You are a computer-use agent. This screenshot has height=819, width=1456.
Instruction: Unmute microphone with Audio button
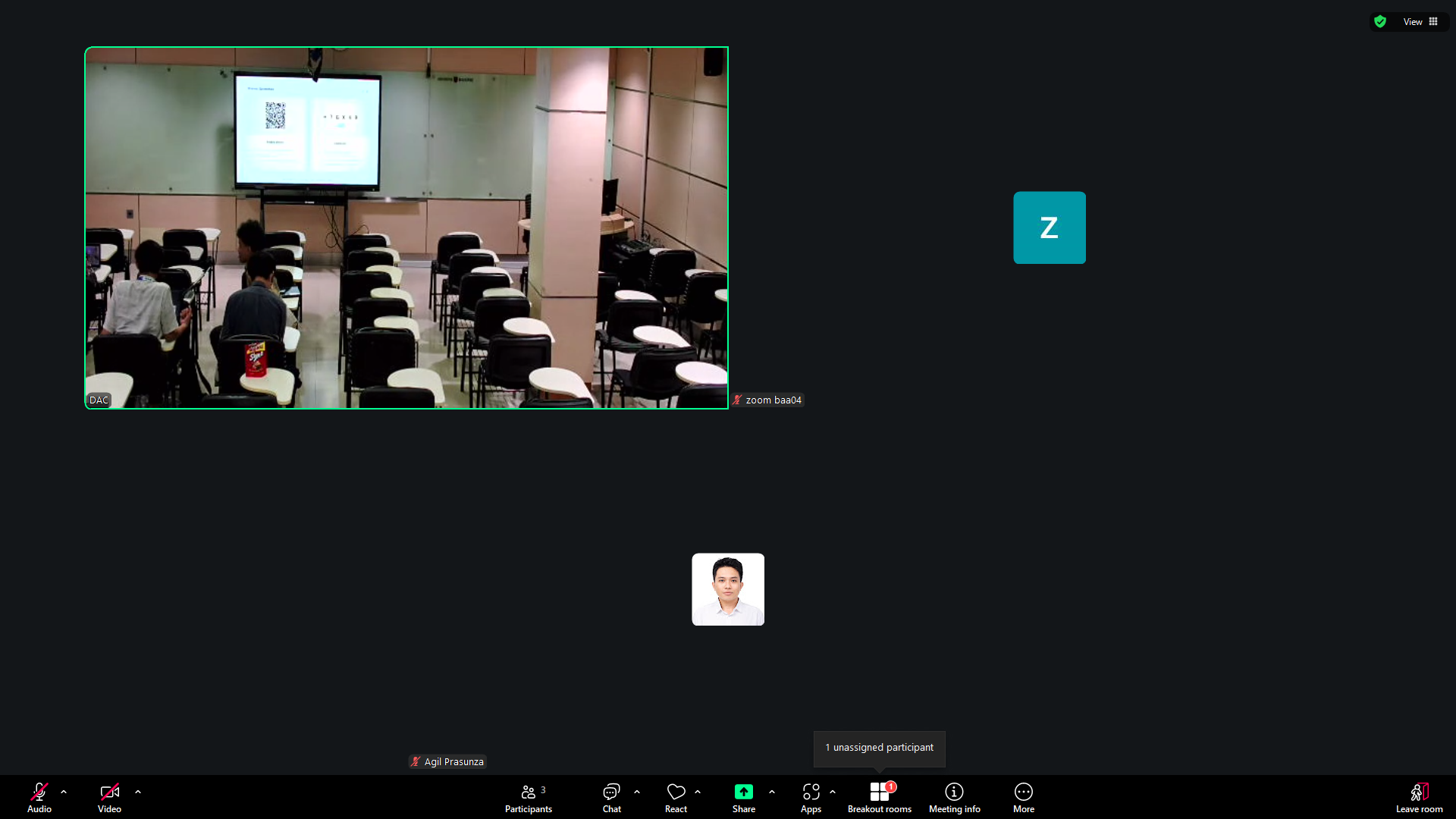tap(39, 797)
